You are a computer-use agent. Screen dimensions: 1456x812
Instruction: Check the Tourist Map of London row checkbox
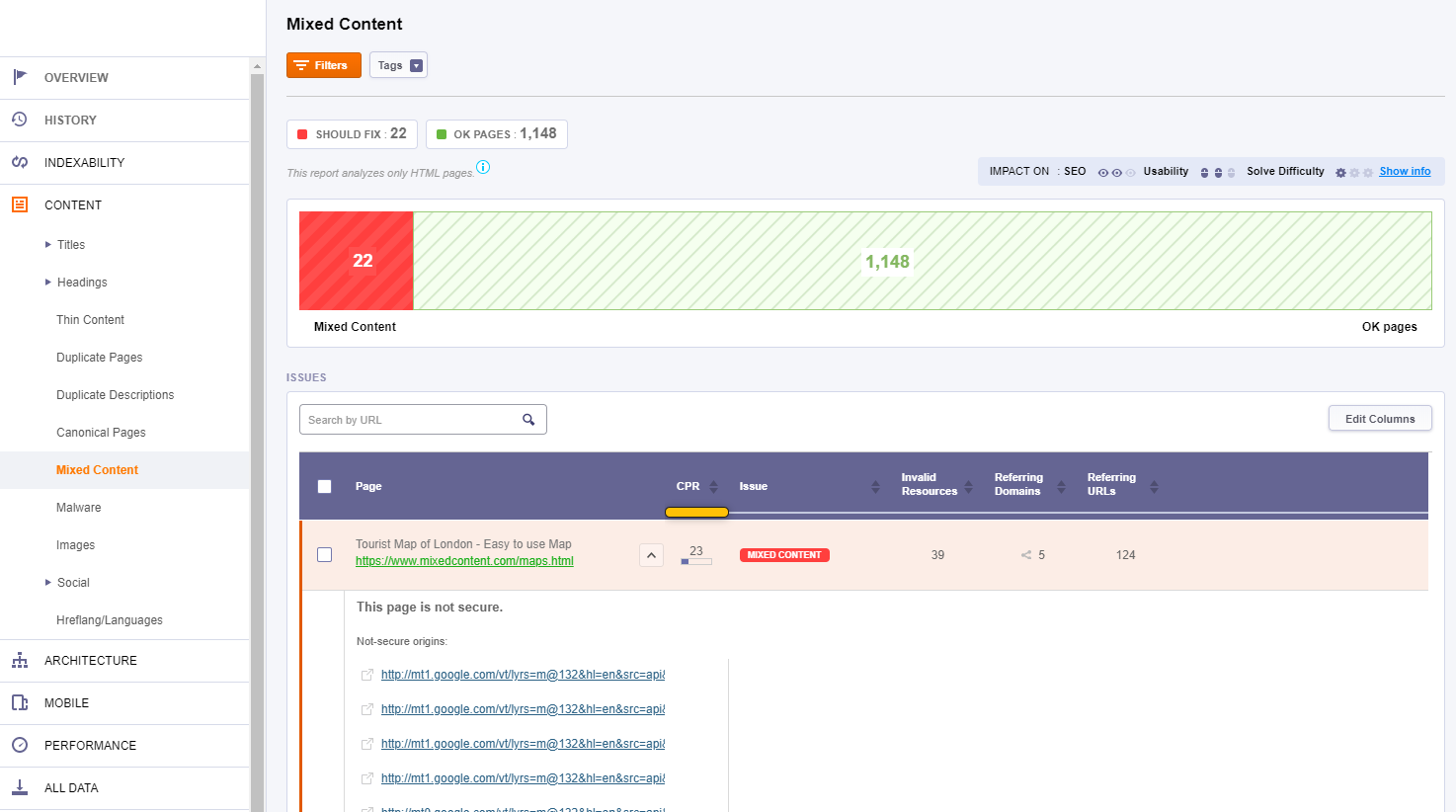pyautogui.click(x=324, y=555)
